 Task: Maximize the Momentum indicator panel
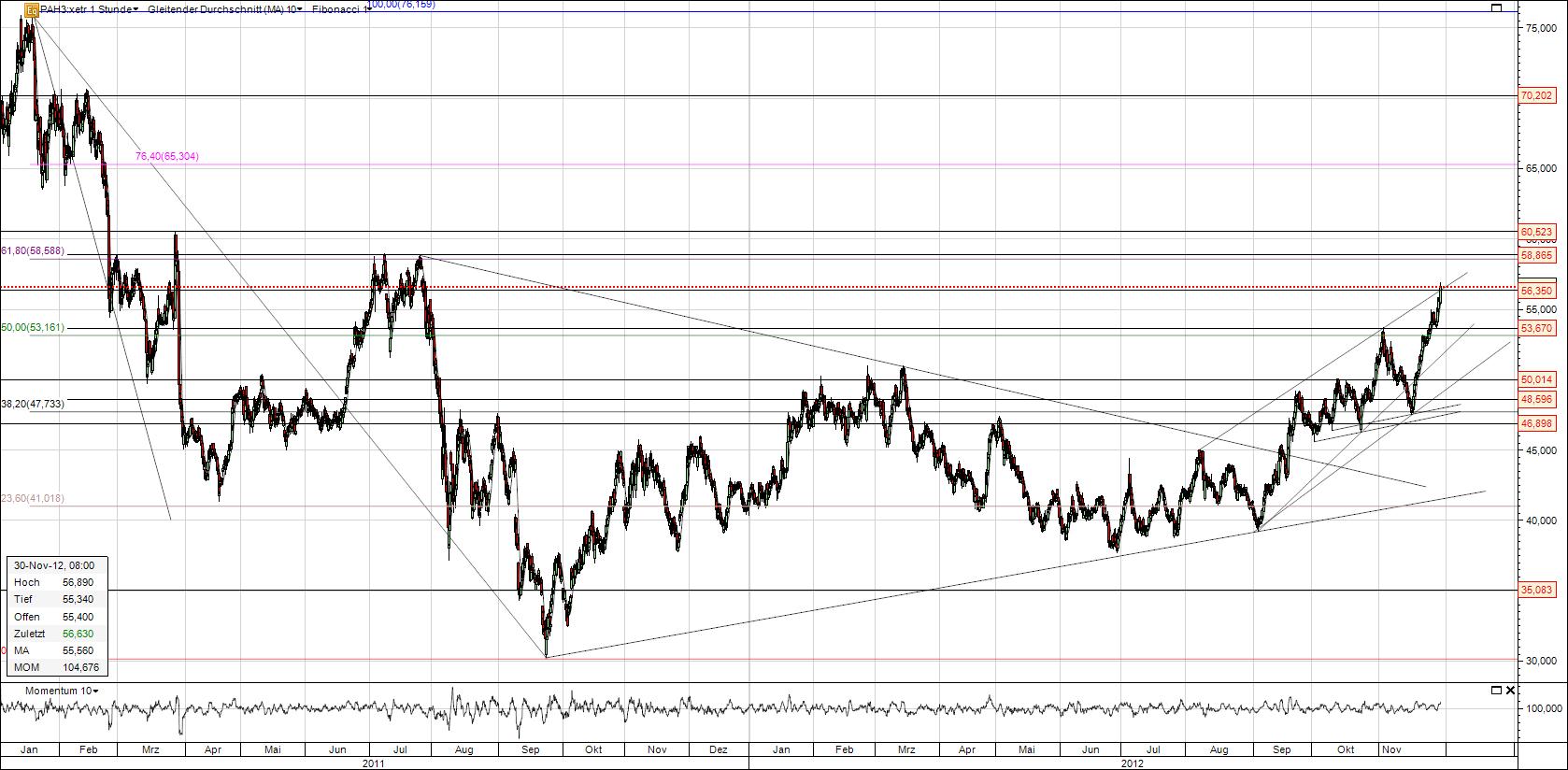(1496, 690)
